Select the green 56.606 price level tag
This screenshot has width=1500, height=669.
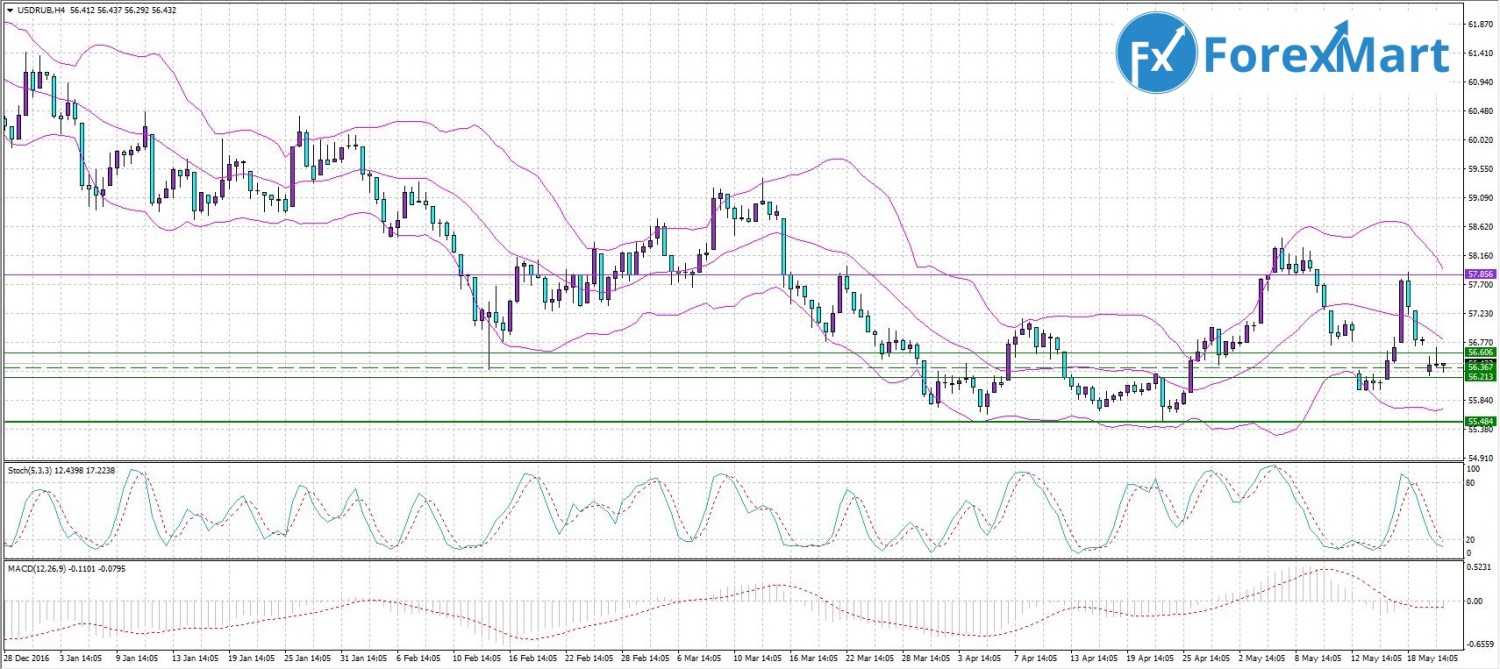(x=1480, y=353)
